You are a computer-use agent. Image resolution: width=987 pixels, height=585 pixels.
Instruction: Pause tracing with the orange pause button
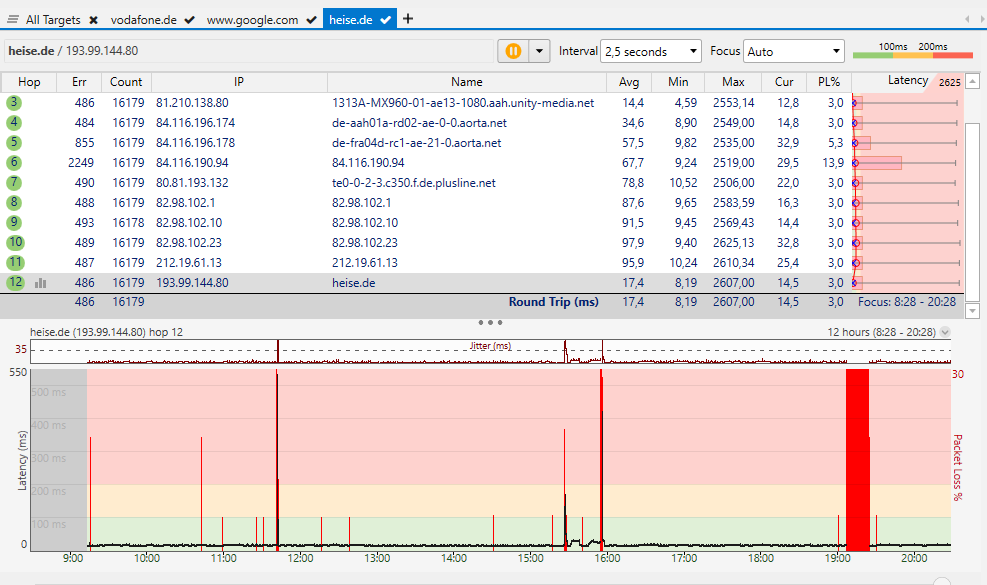point(513,51)
